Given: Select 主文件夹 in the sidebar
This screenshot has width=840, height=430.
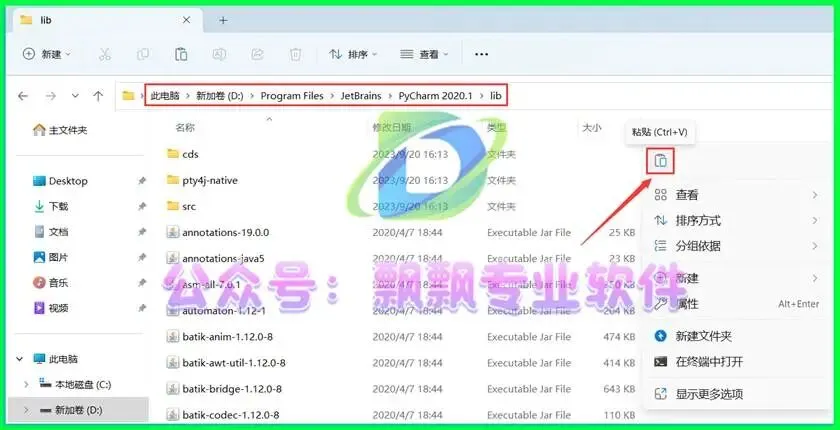Looking at the screenshot, I should coord(60,130).
